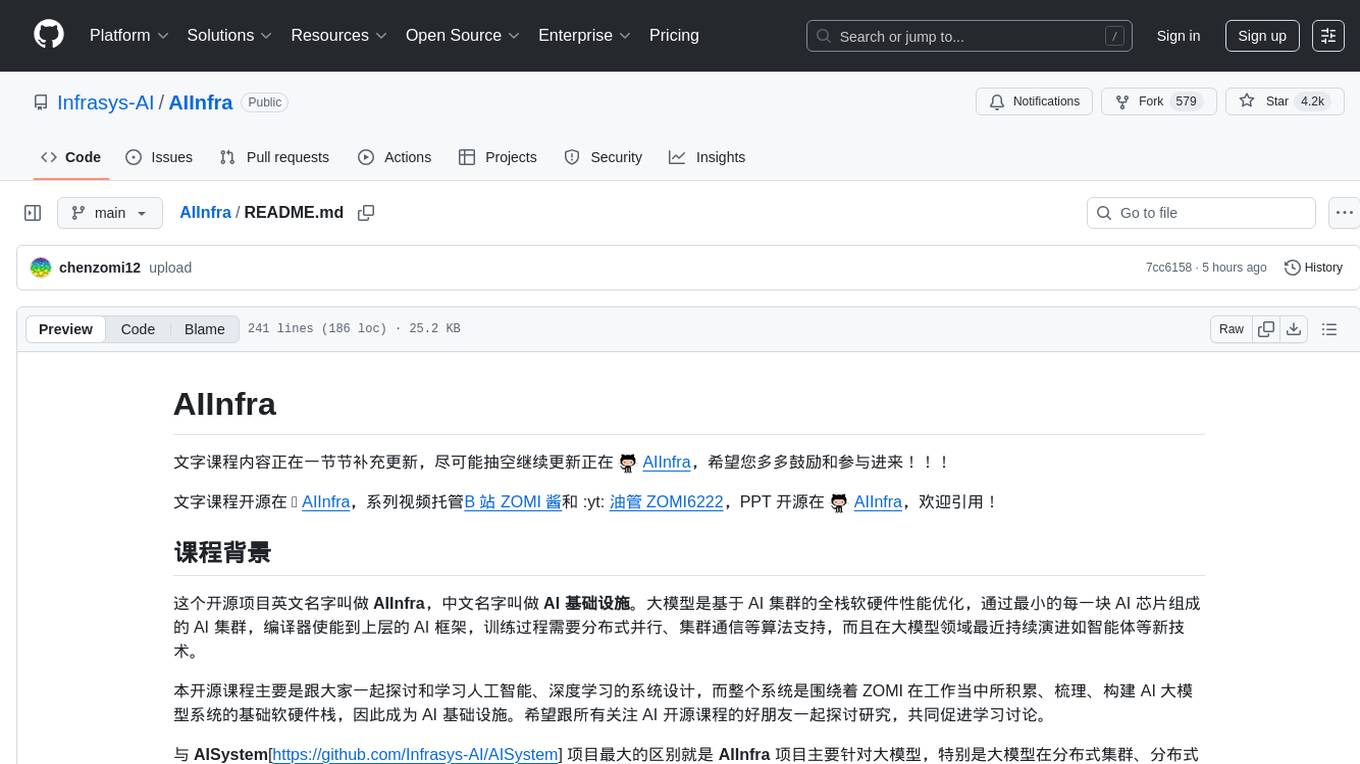Switch to the Pull requests tab
The image size is (1360, 764).
tap(274, 157)
